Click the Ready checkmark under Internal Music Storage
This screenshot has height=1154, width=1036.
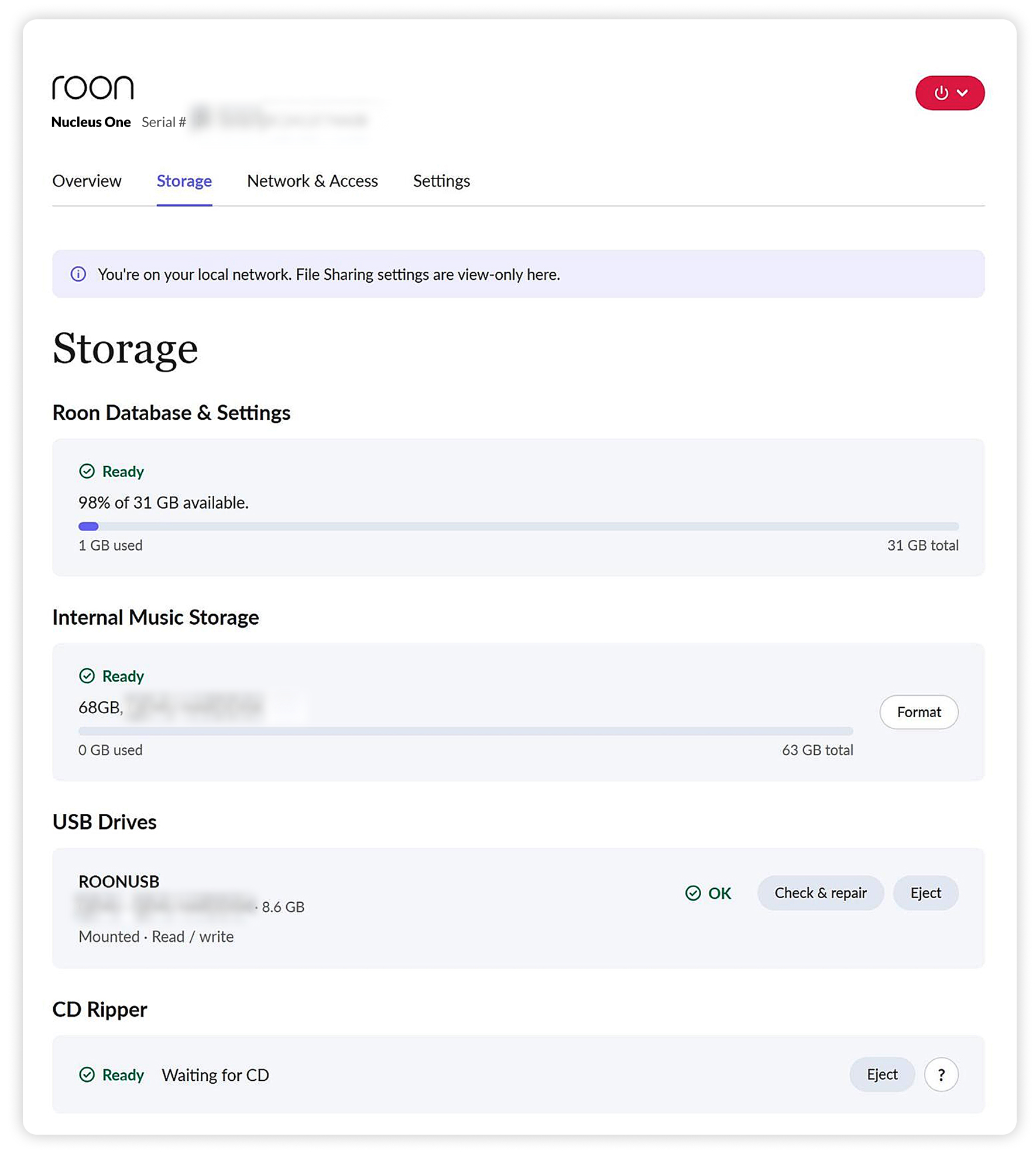click(x=87, y=676)
